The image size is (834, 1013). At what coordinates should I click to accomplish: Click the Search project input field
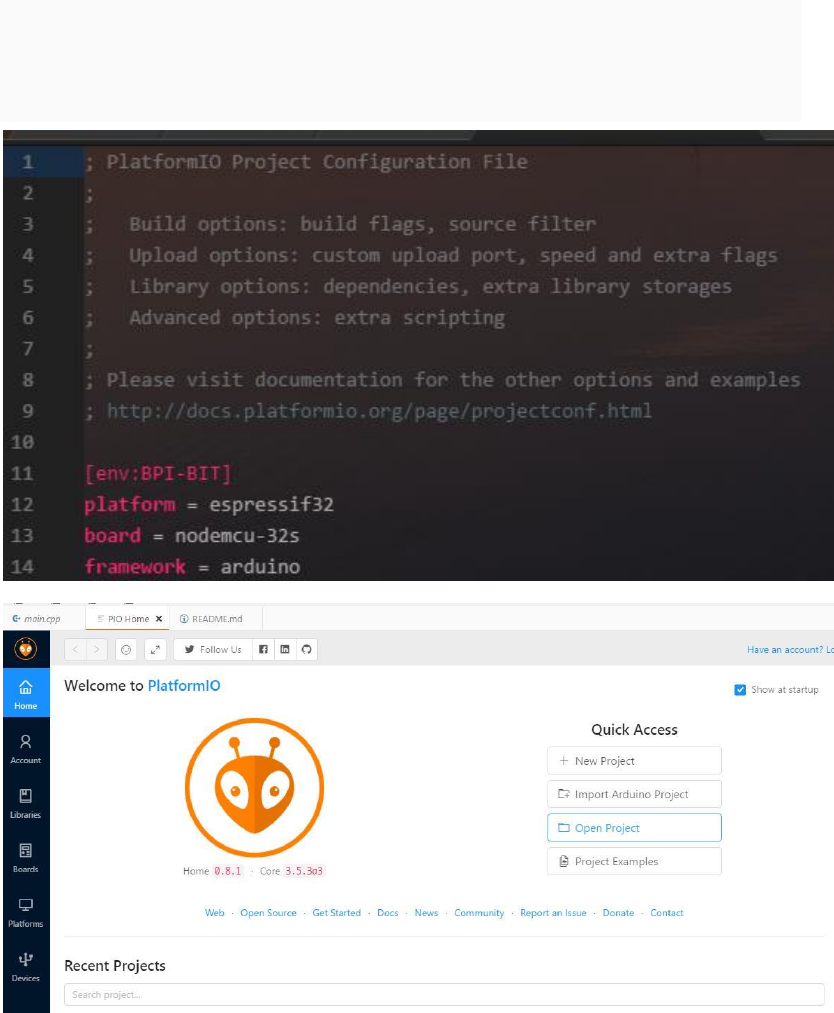pyautogui.click(x=444, y=994)
